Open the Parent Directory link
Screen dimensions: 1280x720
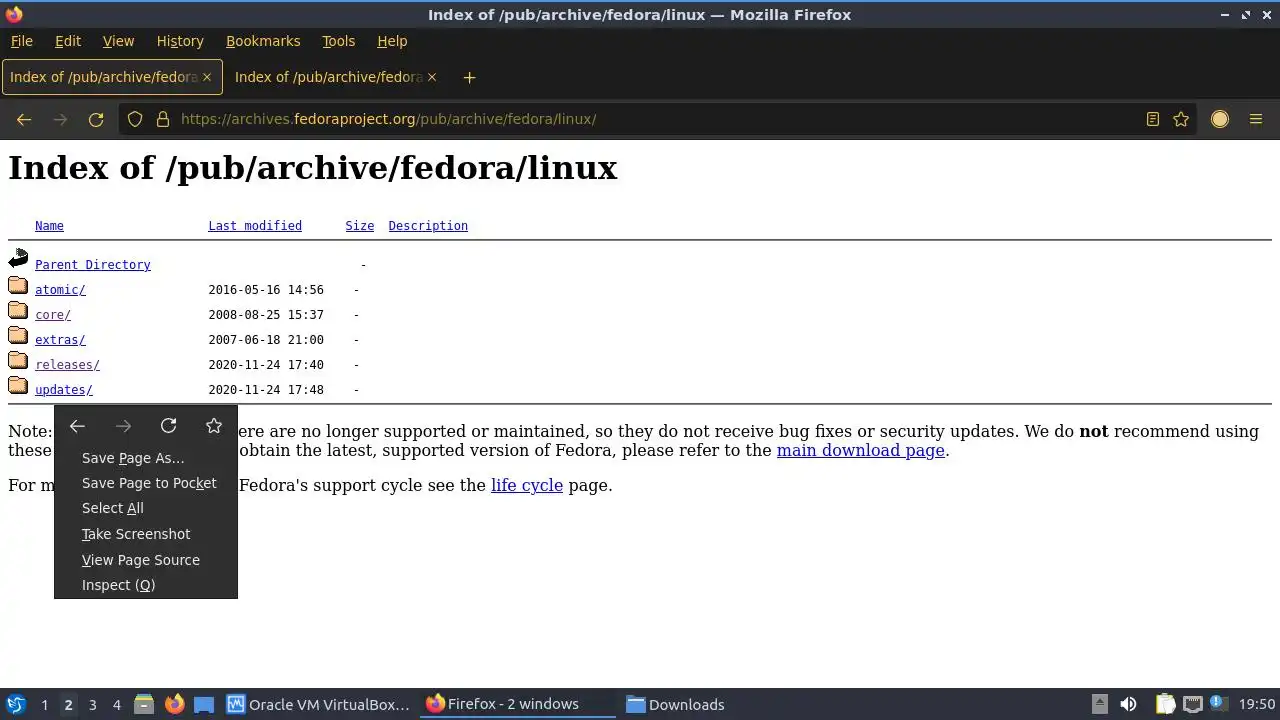[x=93, y=265]
